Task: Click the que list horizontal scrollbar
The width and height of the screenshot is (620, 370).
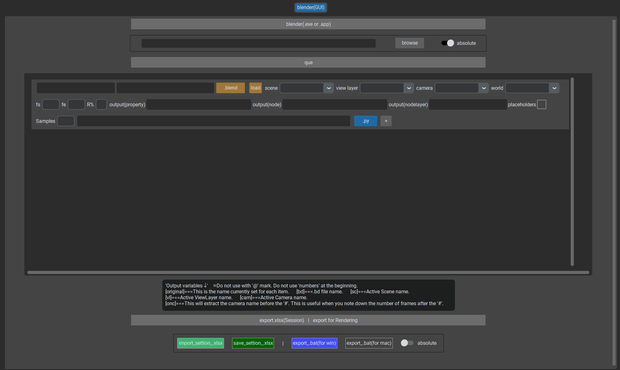Action: point(308,272)
